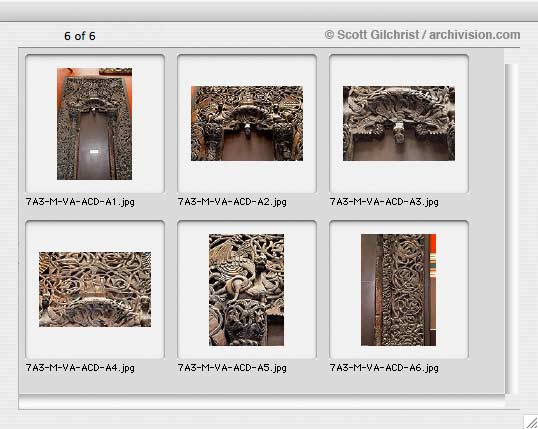Click the 7A3-M-VA-ACD-A4.jpg filename label

pos(80,368)
